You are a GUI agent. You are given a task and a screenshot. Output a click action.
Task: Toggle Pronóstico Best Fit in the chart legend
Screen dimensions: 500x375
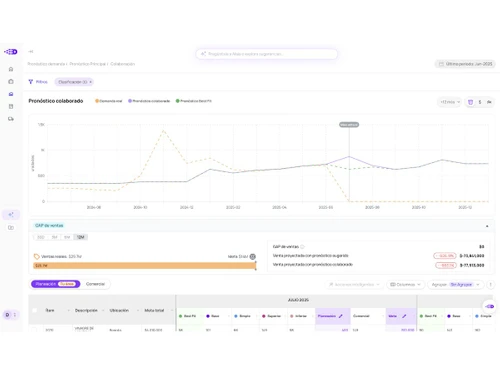click(194, 101)
